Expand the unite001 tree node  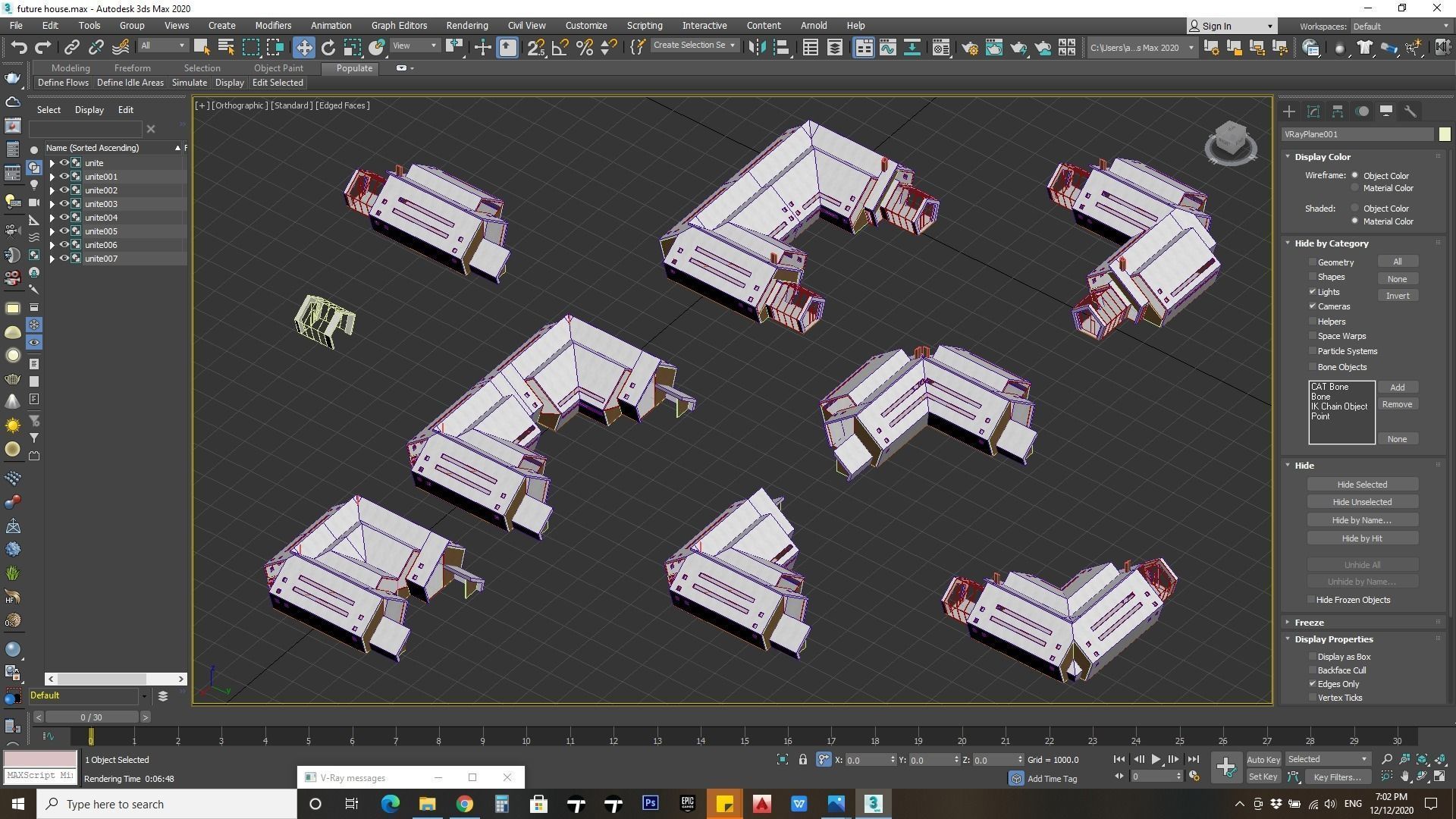[x=52, y=177]
